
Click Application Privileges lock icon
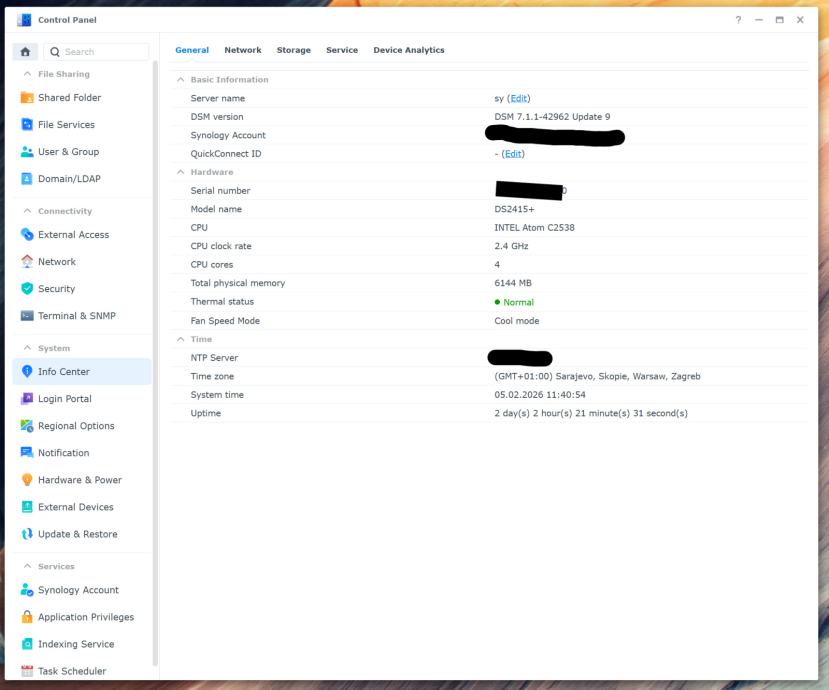(27, 617)
